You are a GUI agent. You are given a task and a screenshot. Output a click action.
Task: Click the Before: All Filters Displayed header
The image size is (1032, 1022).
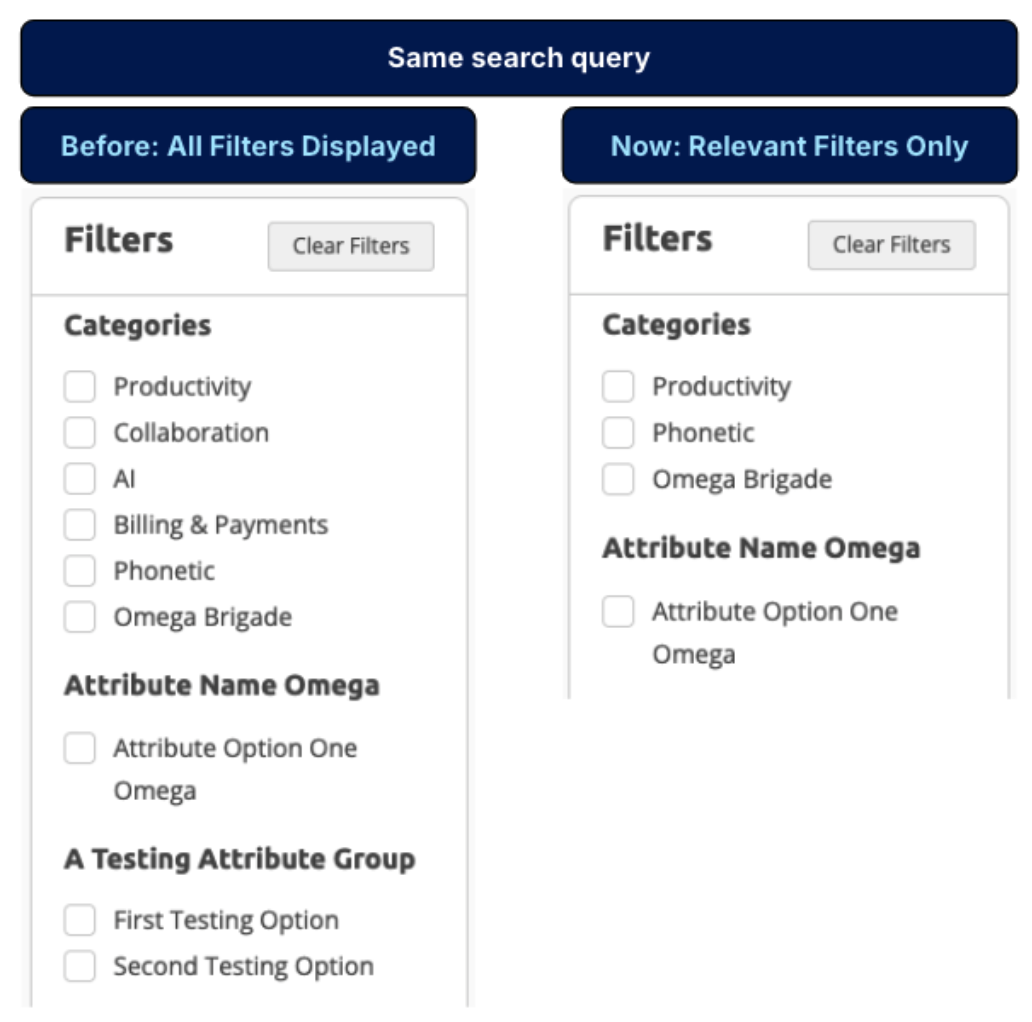(x=248, y=146)
